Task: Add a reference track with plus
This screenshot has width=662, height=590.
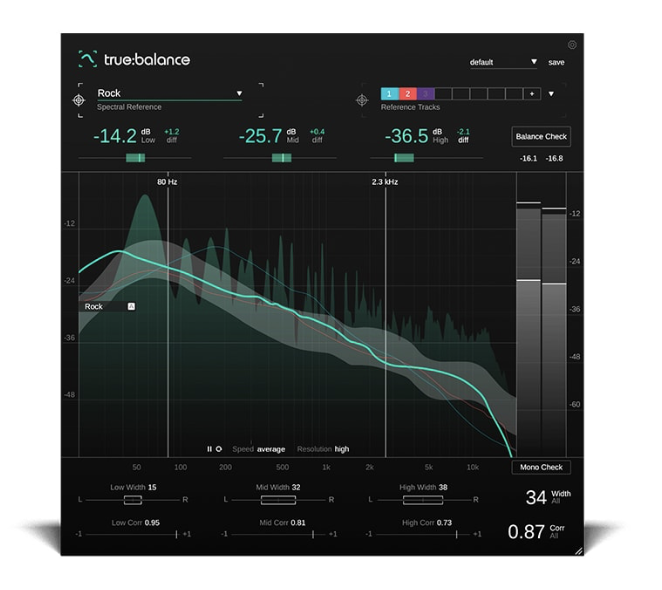Action: (x=532, y=94)
